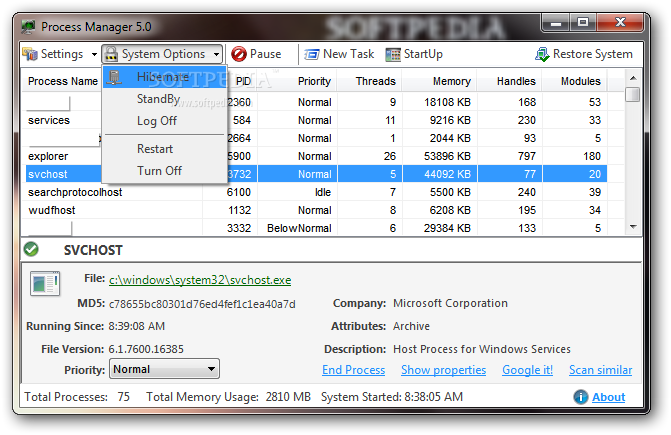
Task: Click the Settings gear icon
Action: tap(30, 54)
